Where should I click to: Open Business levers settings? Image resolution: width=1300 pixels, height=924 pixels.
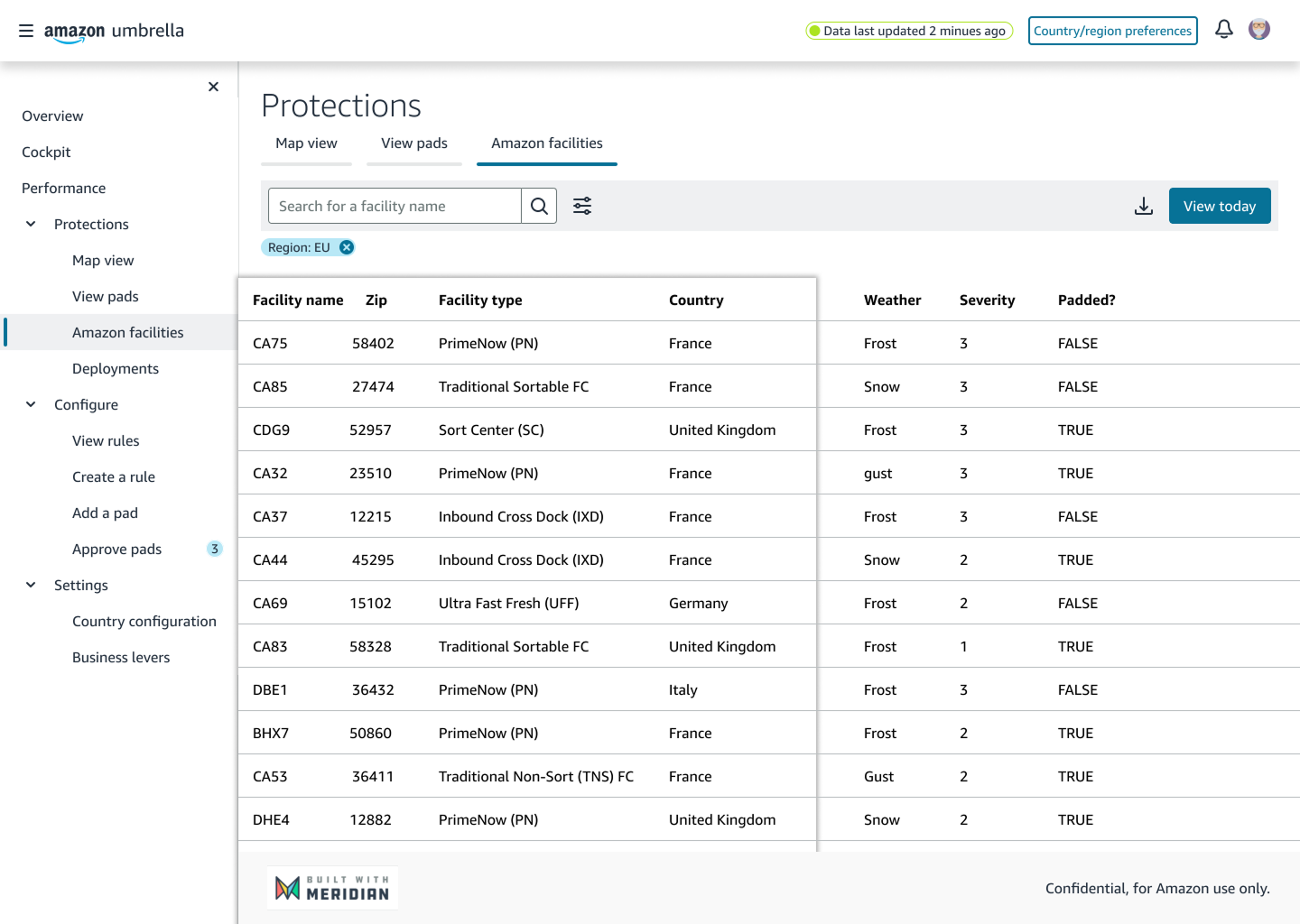tap(121, 657)
